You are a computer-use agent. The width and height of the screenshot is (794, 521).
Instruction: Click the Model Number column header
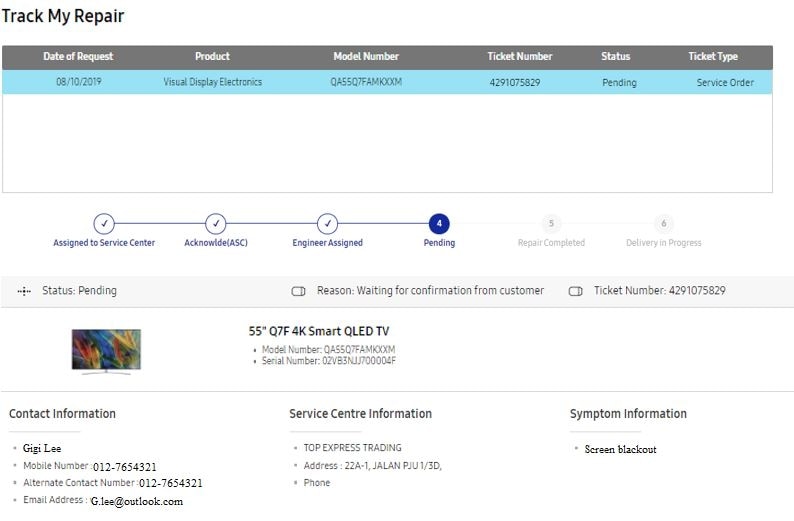point(366,56)
